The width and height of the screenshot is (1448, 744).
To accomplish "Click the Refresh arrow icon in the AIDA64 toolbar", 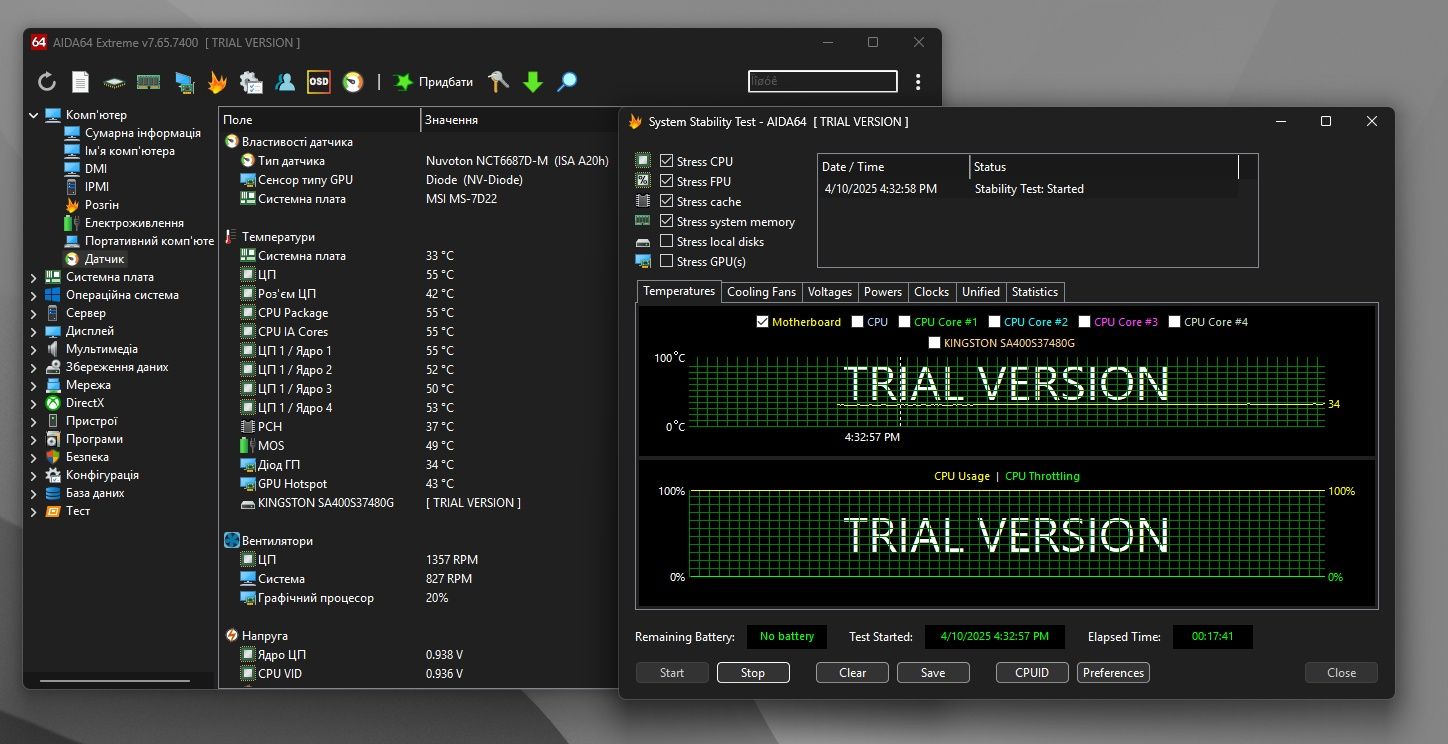I will pyautogui.click(x=47, y=82).
